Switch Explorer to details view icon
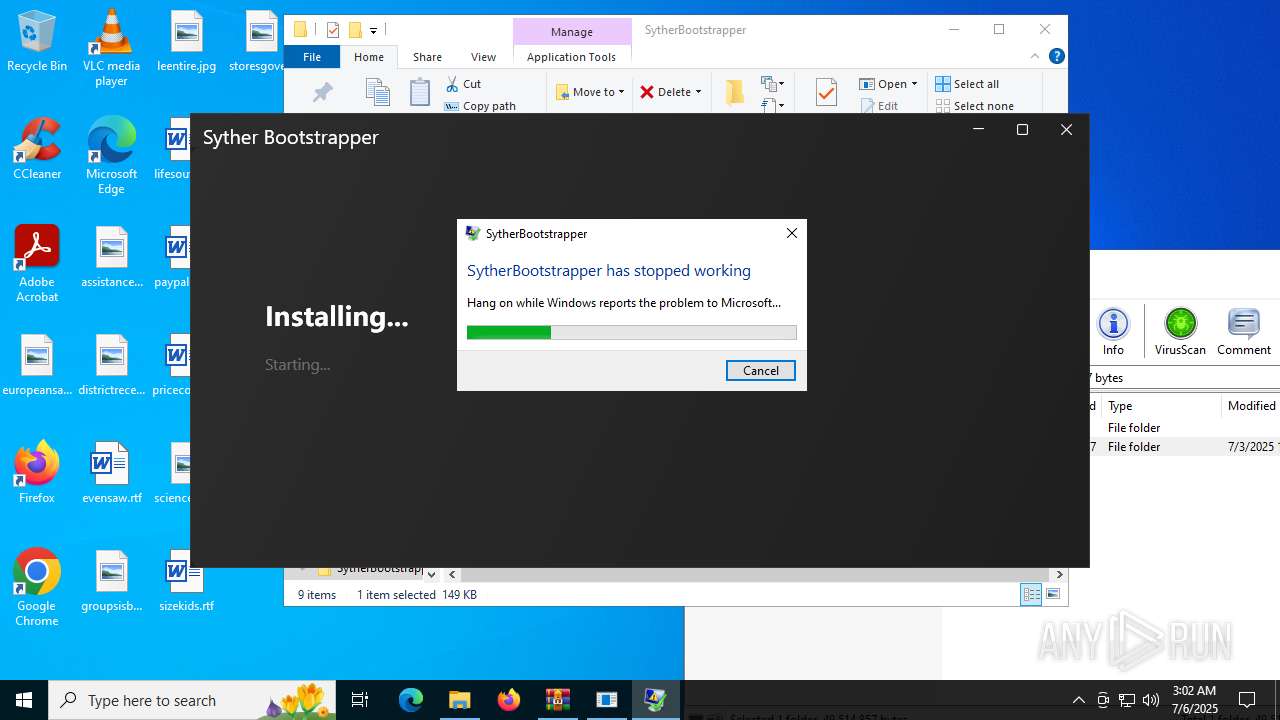 pos(1031,595)
